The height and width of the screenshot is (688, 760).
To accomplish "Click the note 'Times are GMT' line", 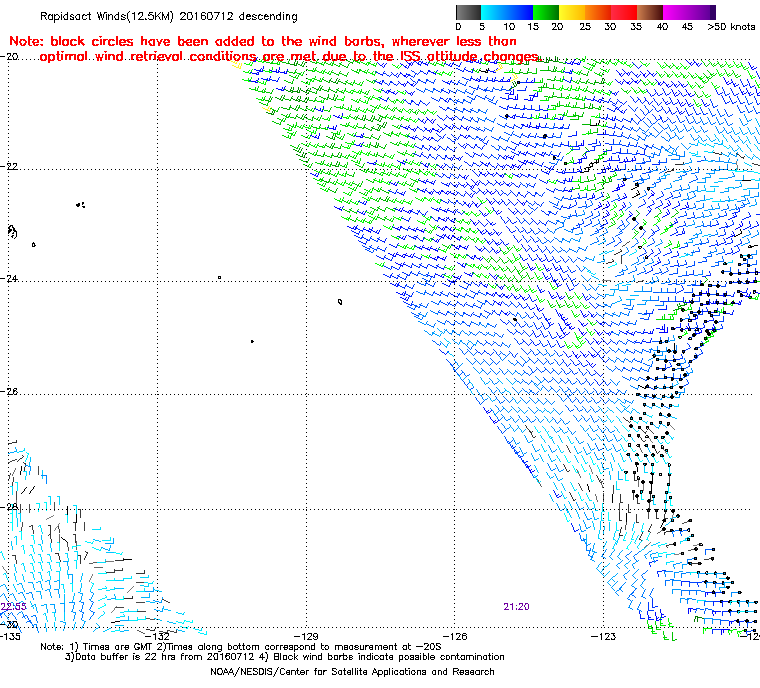I will (241, 647).
